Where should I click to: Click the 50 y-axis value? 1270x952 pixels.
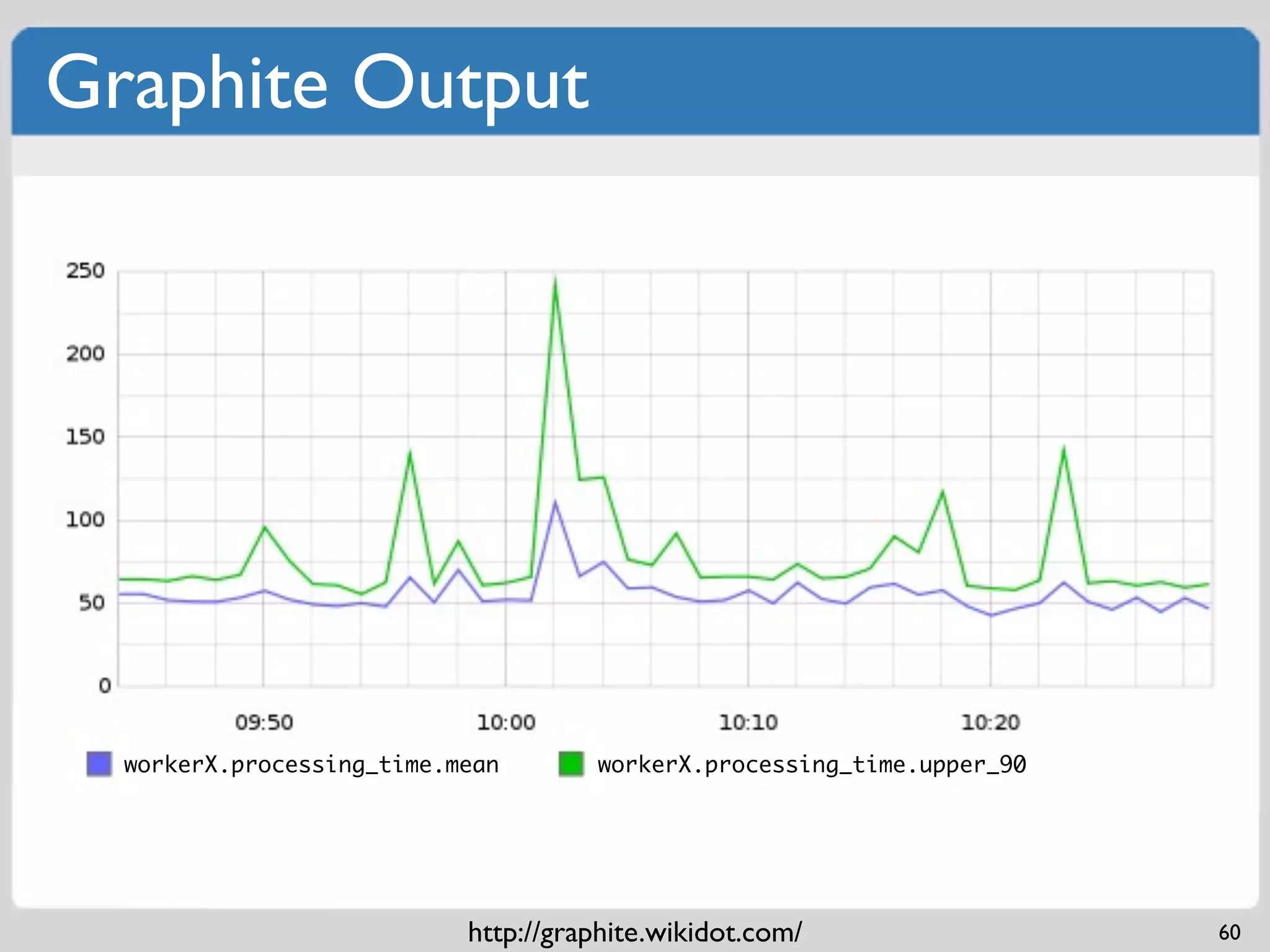[92, 602]
